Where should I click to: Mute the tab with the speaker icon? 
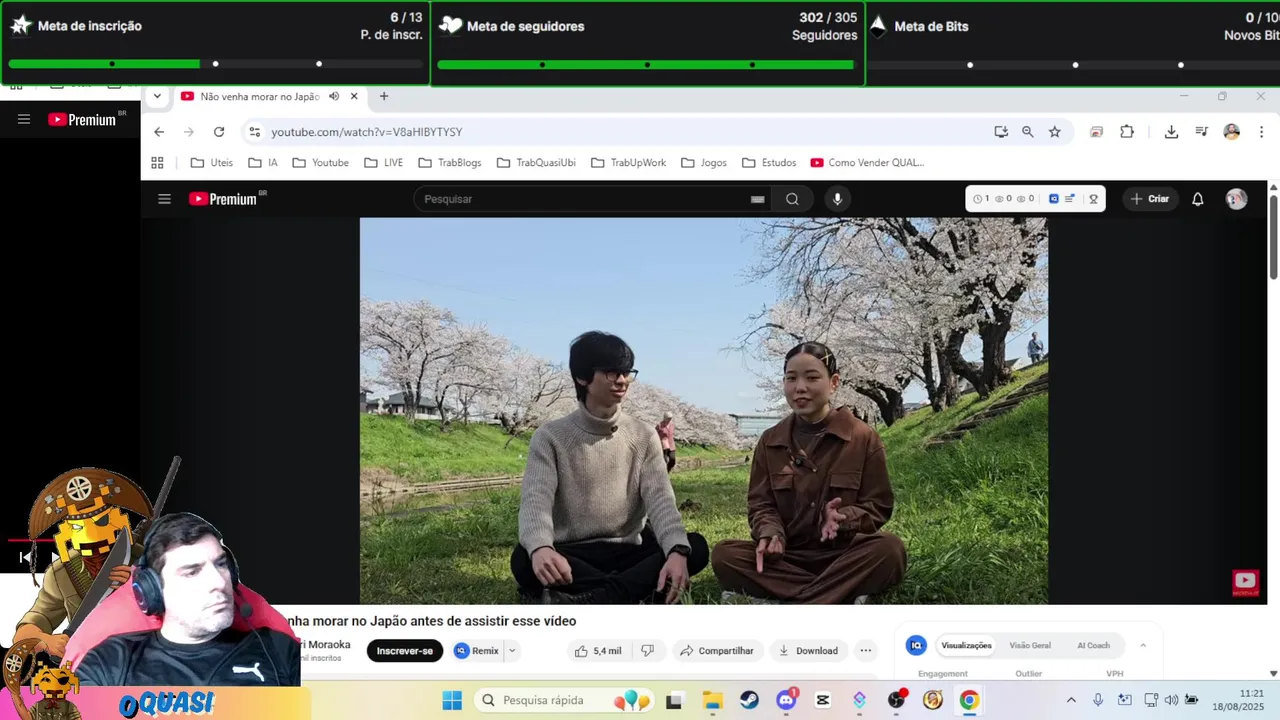(x=334, y=97)
